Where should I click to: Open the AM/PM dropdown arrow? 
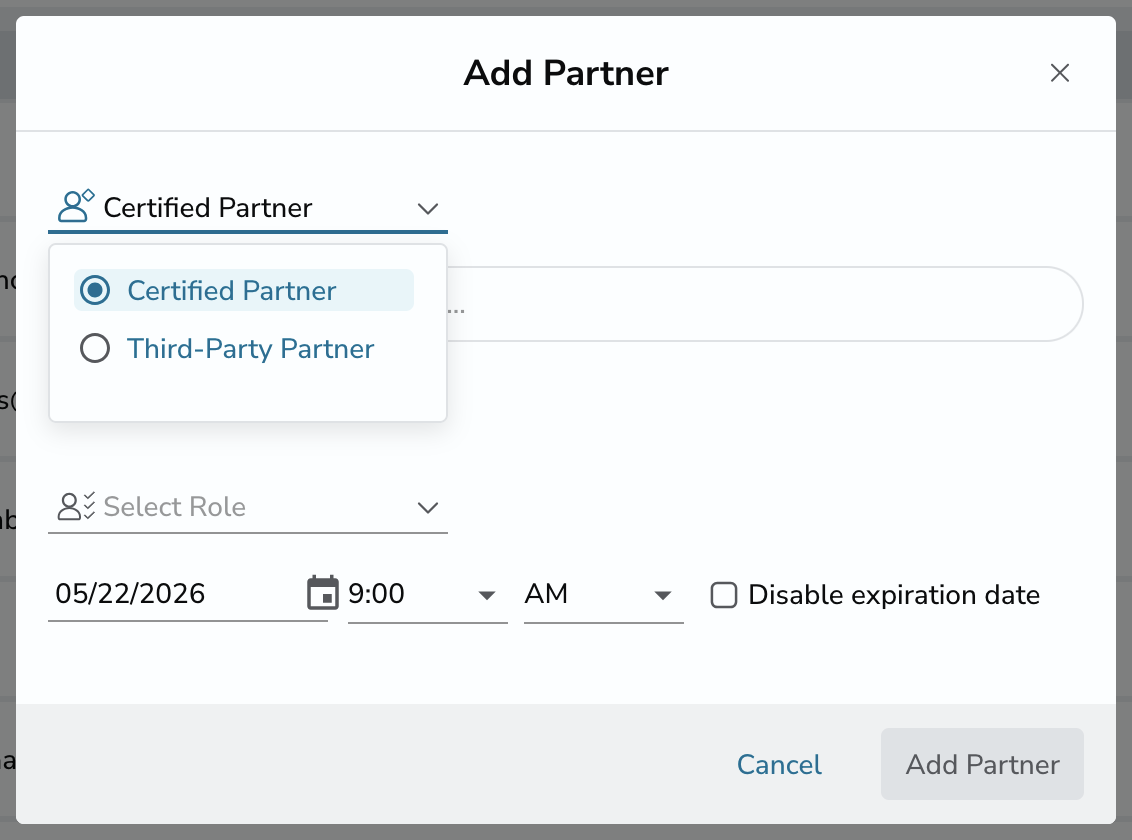point(662,595)
